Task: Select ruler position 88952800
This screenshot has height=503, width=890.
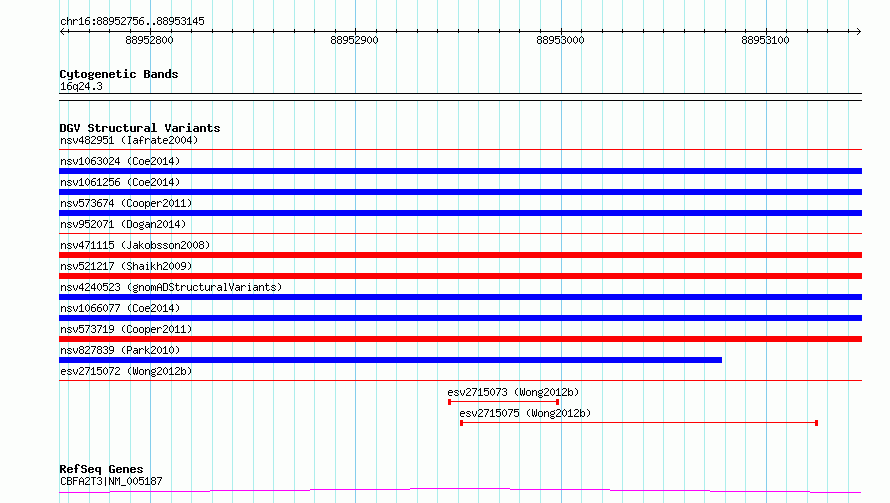Action: click(149, 40)
